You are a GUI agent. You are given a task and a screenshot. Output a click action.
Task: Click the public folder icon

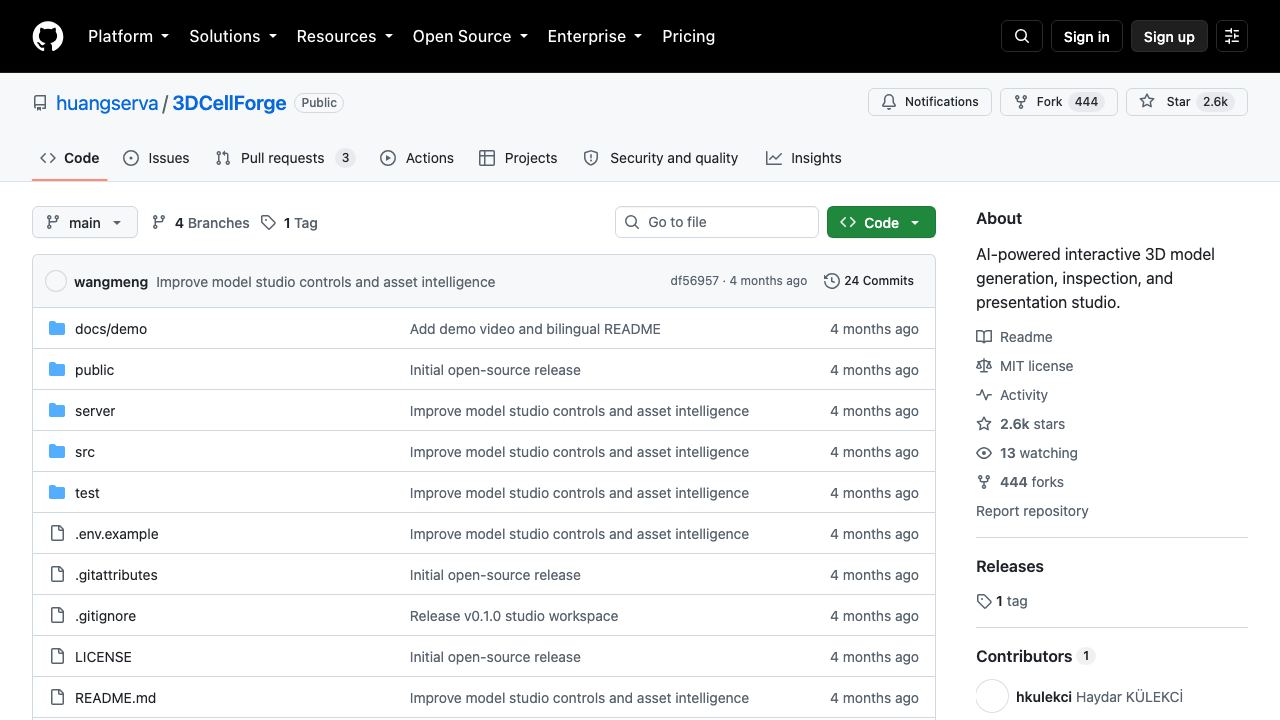click(57, 370)
